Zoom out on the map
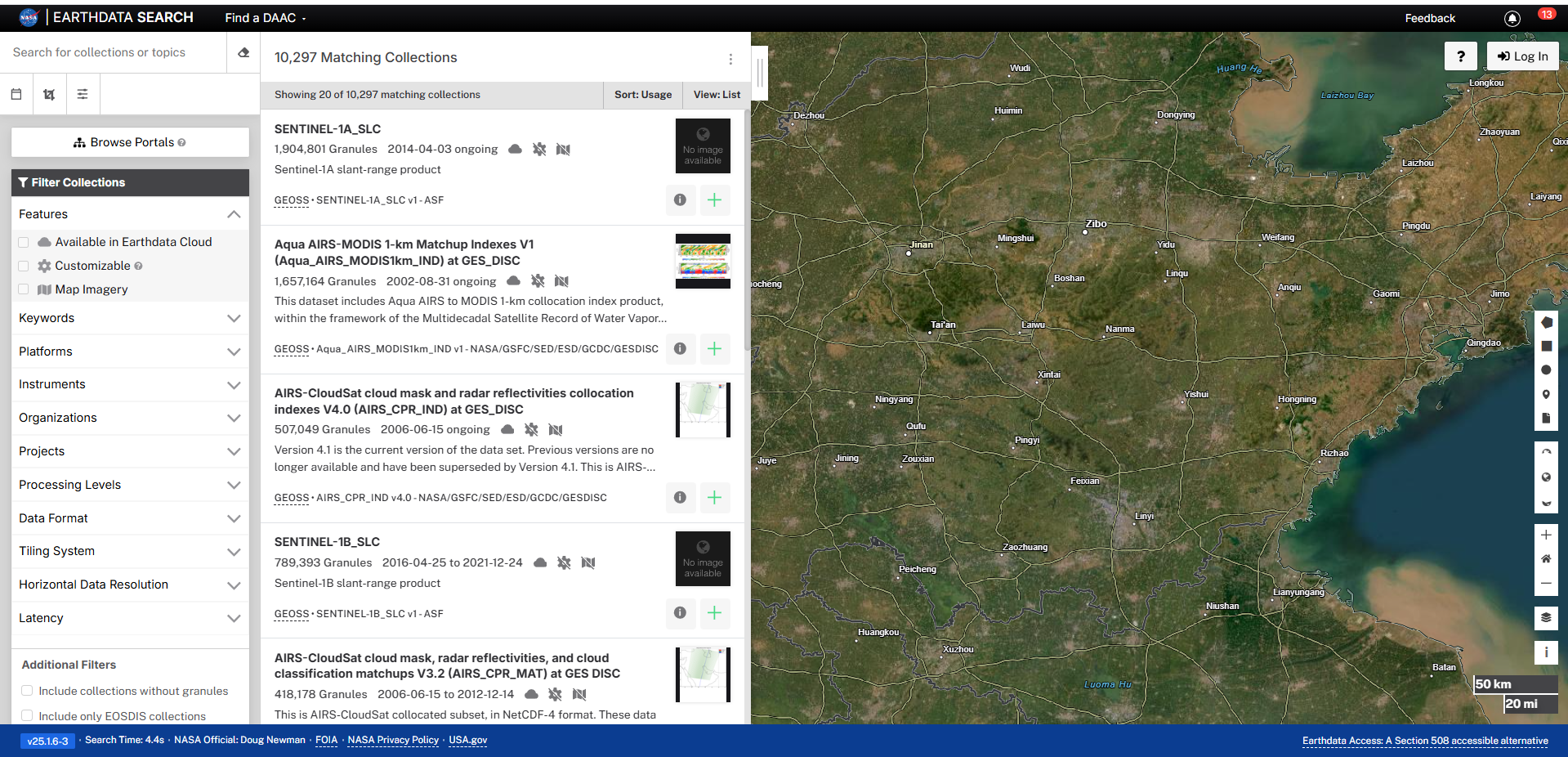Viewport: 1568px width, 757px height. [1546, 584]
